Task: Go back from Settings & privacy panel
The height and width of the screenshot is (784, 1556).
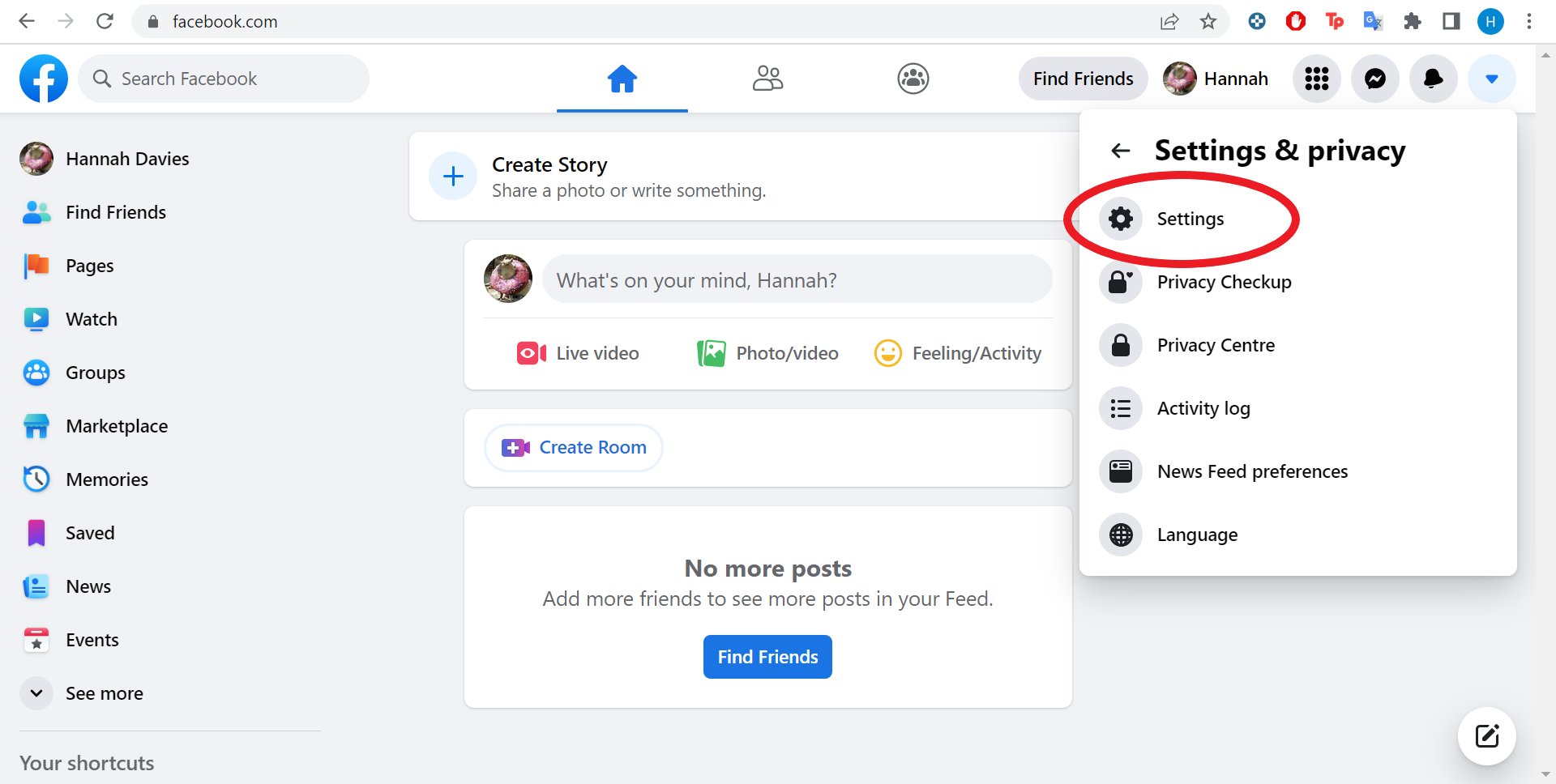Action: pos(1121,151)
